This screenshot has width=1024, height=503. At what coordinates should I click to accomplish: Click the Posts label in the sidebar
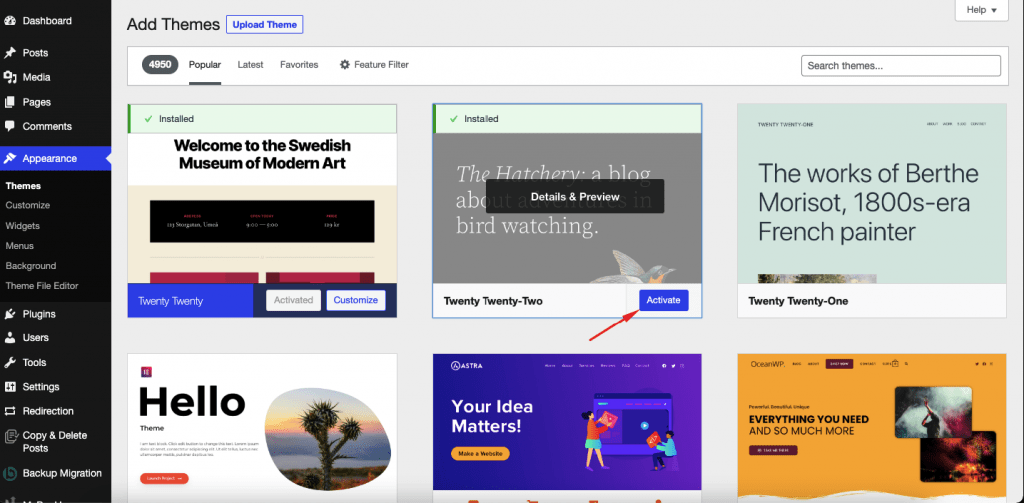pos(35,53)
